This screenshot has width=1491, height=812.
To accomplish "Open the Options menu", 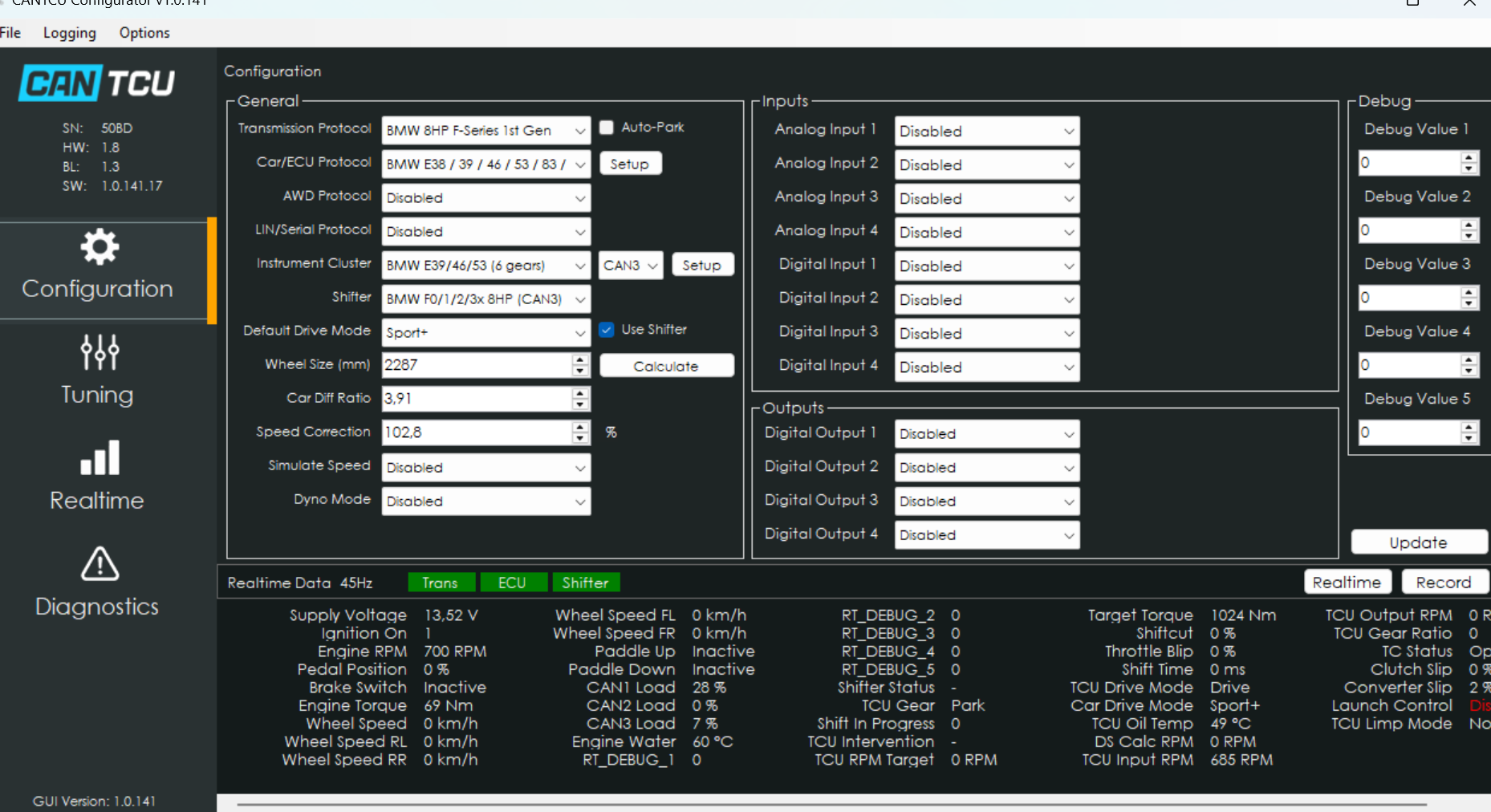I will pyautogui.click(x=144, y=33).
